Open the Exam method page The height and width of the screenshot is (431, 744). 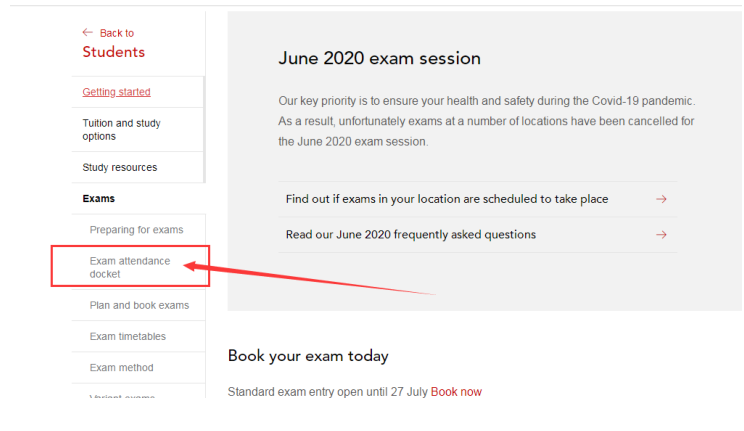pyautogui.click(x=122, y=368)
